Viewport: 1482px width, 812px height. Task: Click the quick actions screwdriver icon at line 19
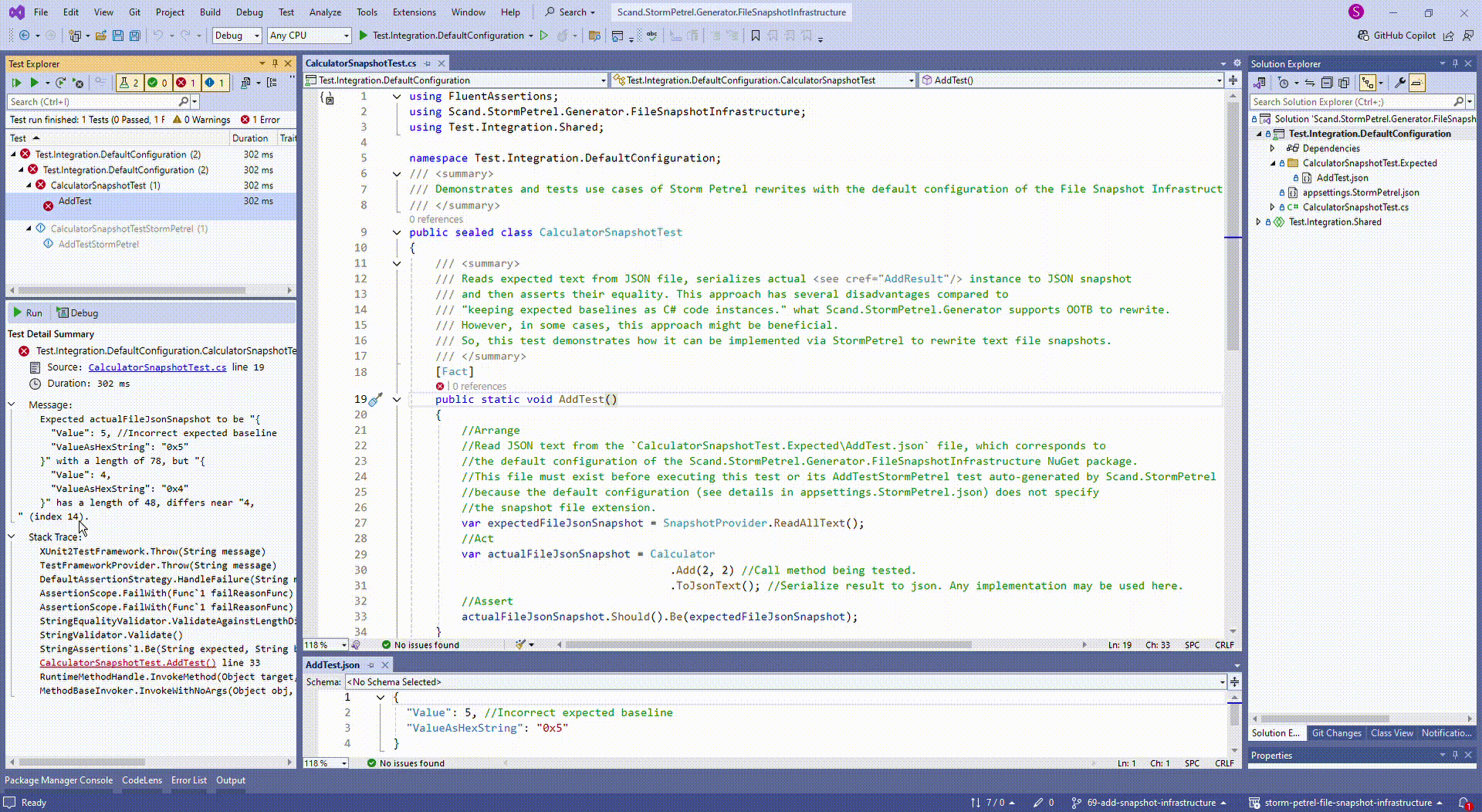[x=375, y=400]
